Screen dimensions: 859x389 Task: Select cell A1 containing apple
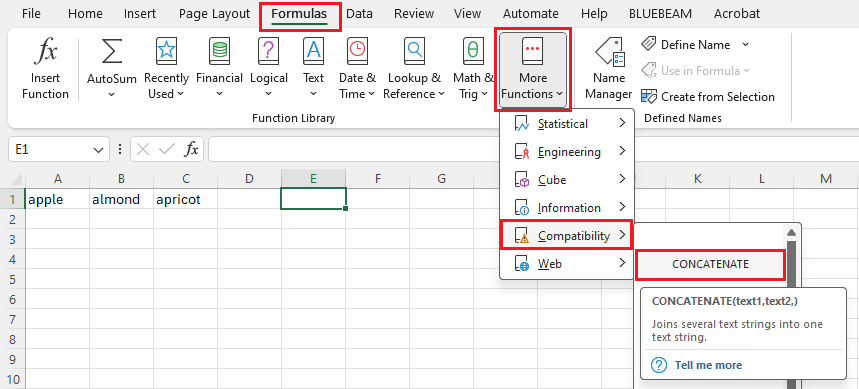pyautogui.click(x=58, y=199)
